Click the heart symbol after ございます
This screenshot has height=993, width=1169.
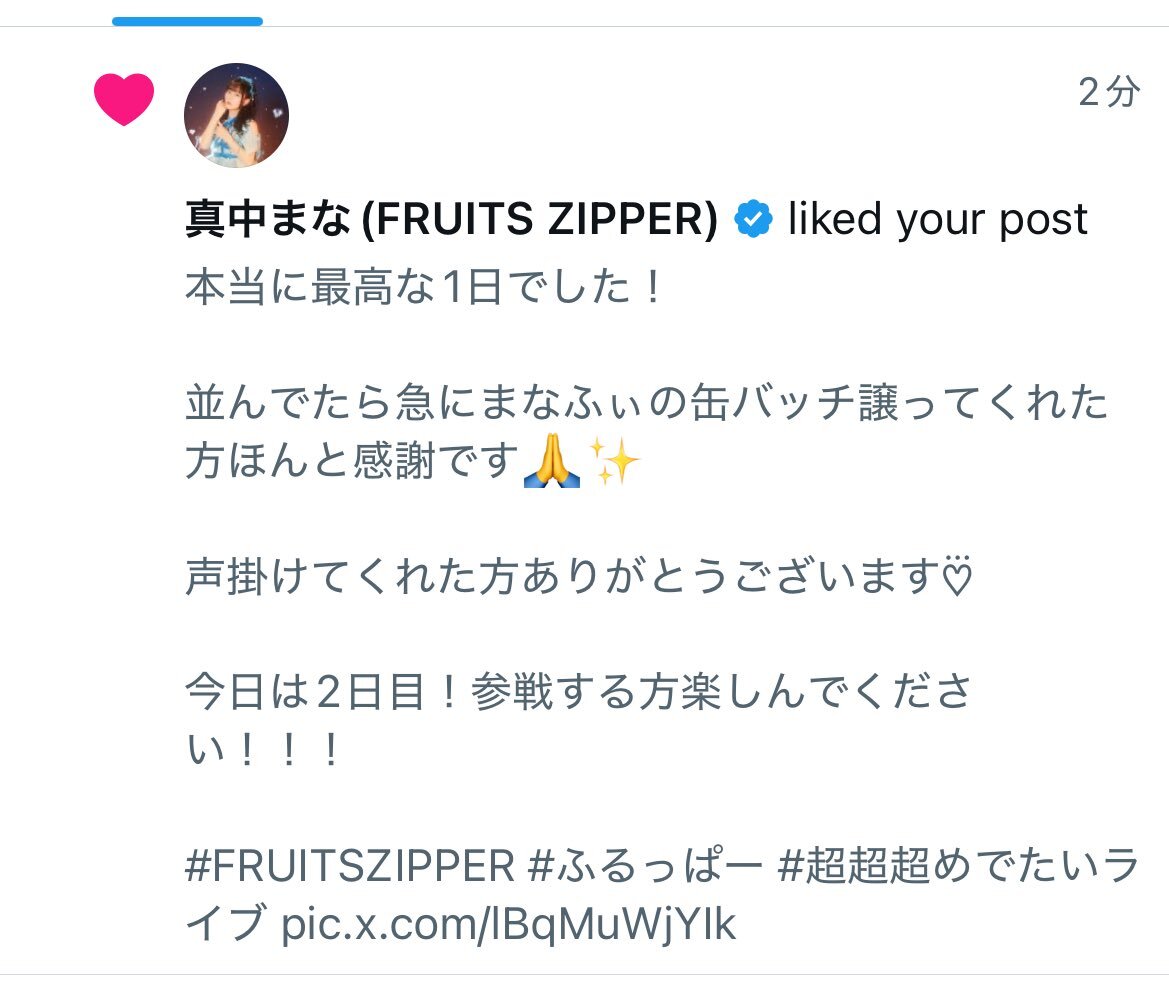[957, 576]
